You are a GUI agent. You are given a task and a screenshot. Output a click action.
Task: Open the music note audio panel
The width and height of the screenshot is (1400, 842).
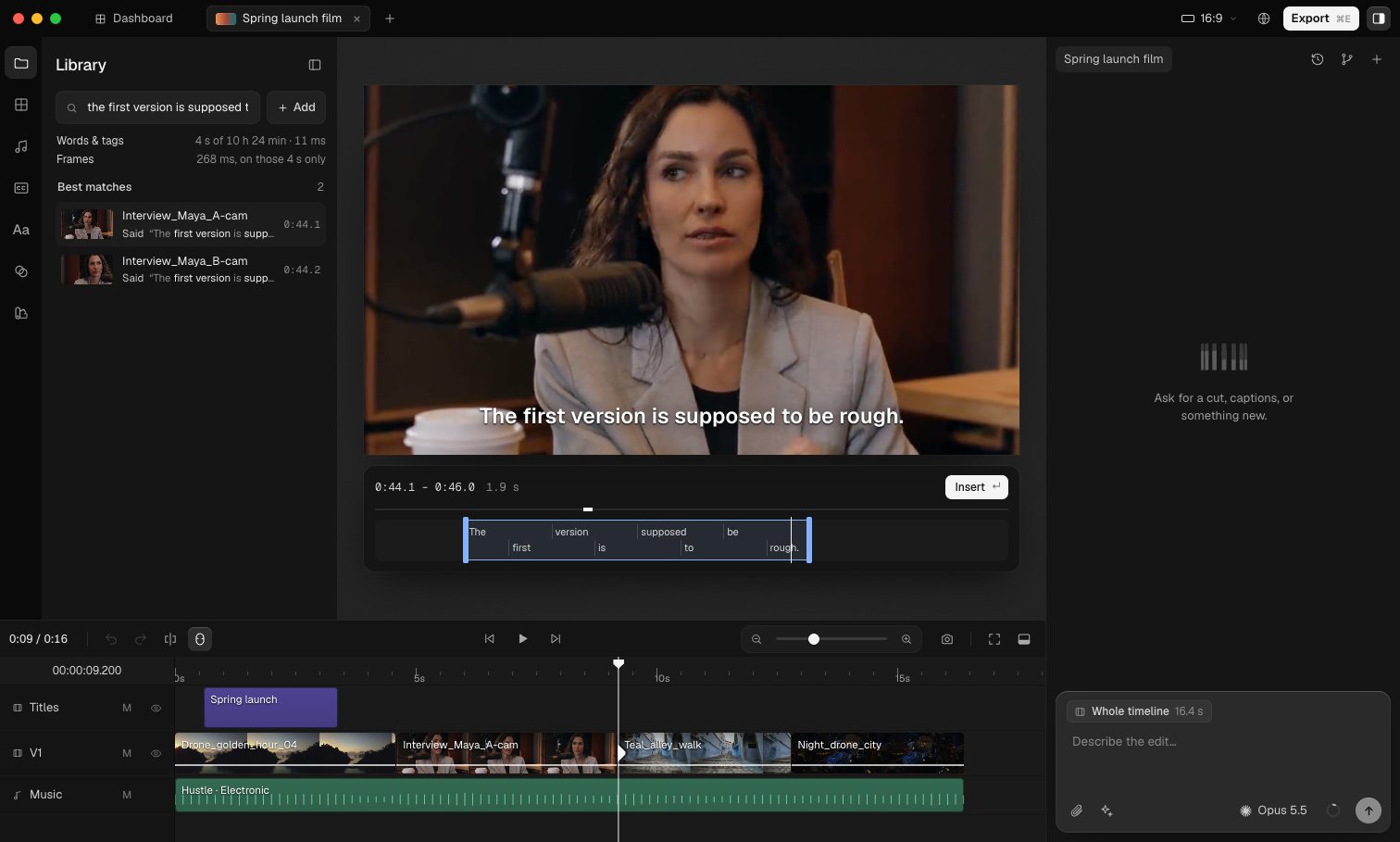click(x=21, y=146)
